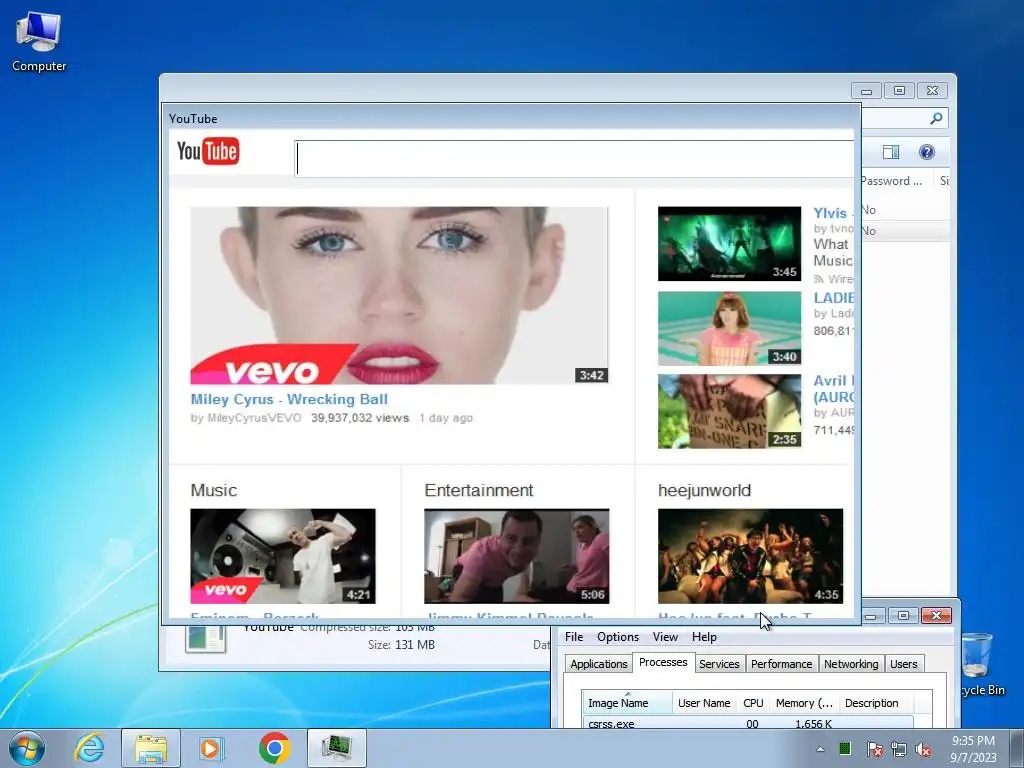The width and height of the screenshot is (1024, 768).
Task: Open the Ylvis video title link
Action: (x=833, y=213)
